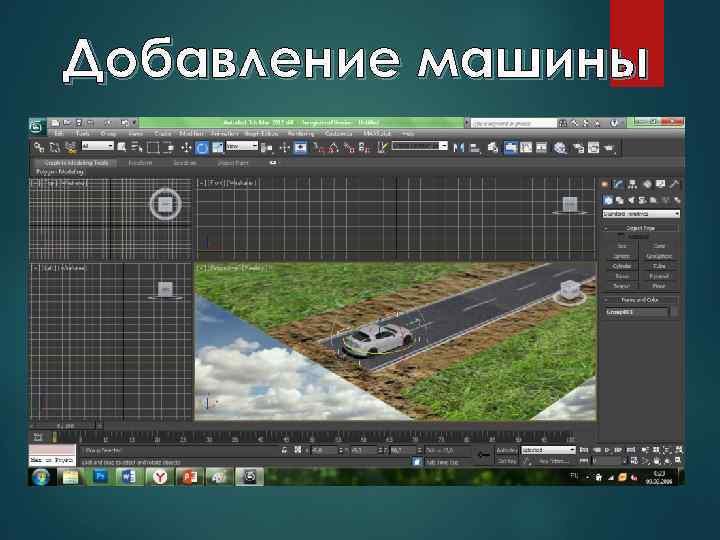The image size is (720, 540).
Task: Click the Auto Key button
Action: pos(506,450)
